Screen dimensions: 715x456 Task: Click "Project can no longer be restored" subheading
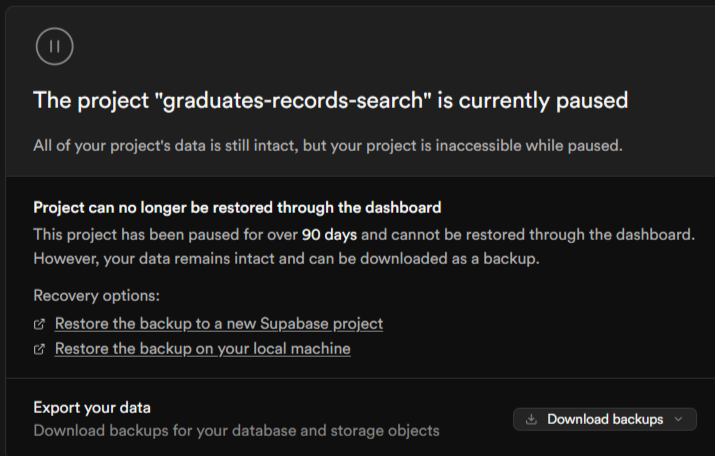(x=237, y=208)
